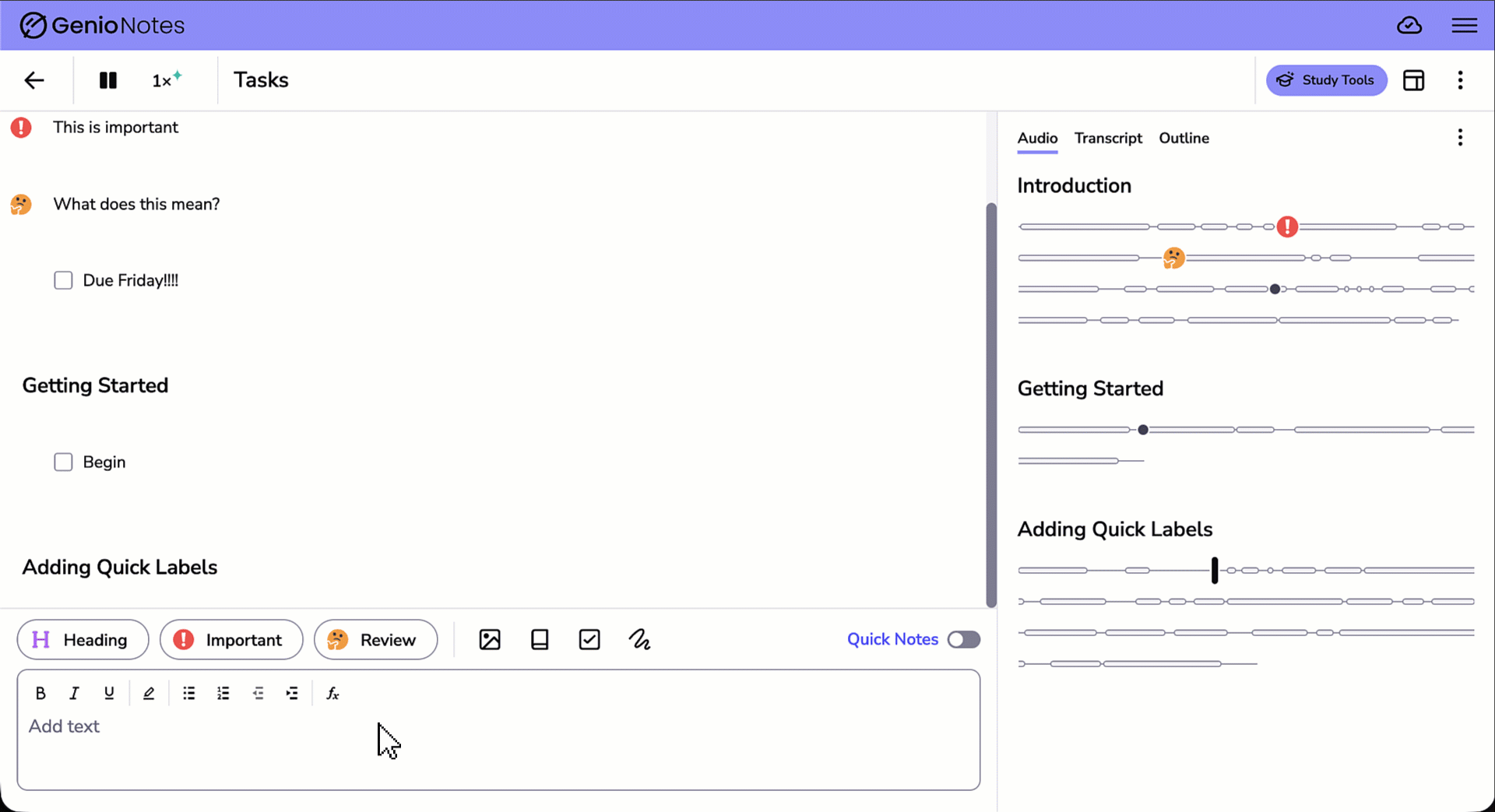Insert a task checkbox item
1495x812 pixels.
(589, 640)
